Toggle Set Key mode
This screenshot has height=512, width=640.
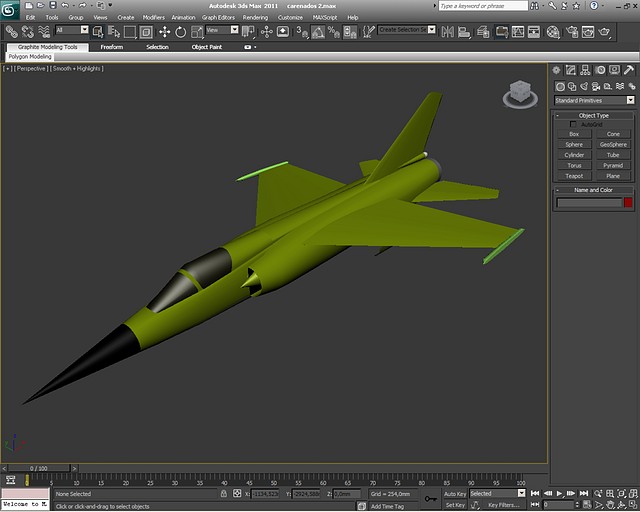(455, 505)
